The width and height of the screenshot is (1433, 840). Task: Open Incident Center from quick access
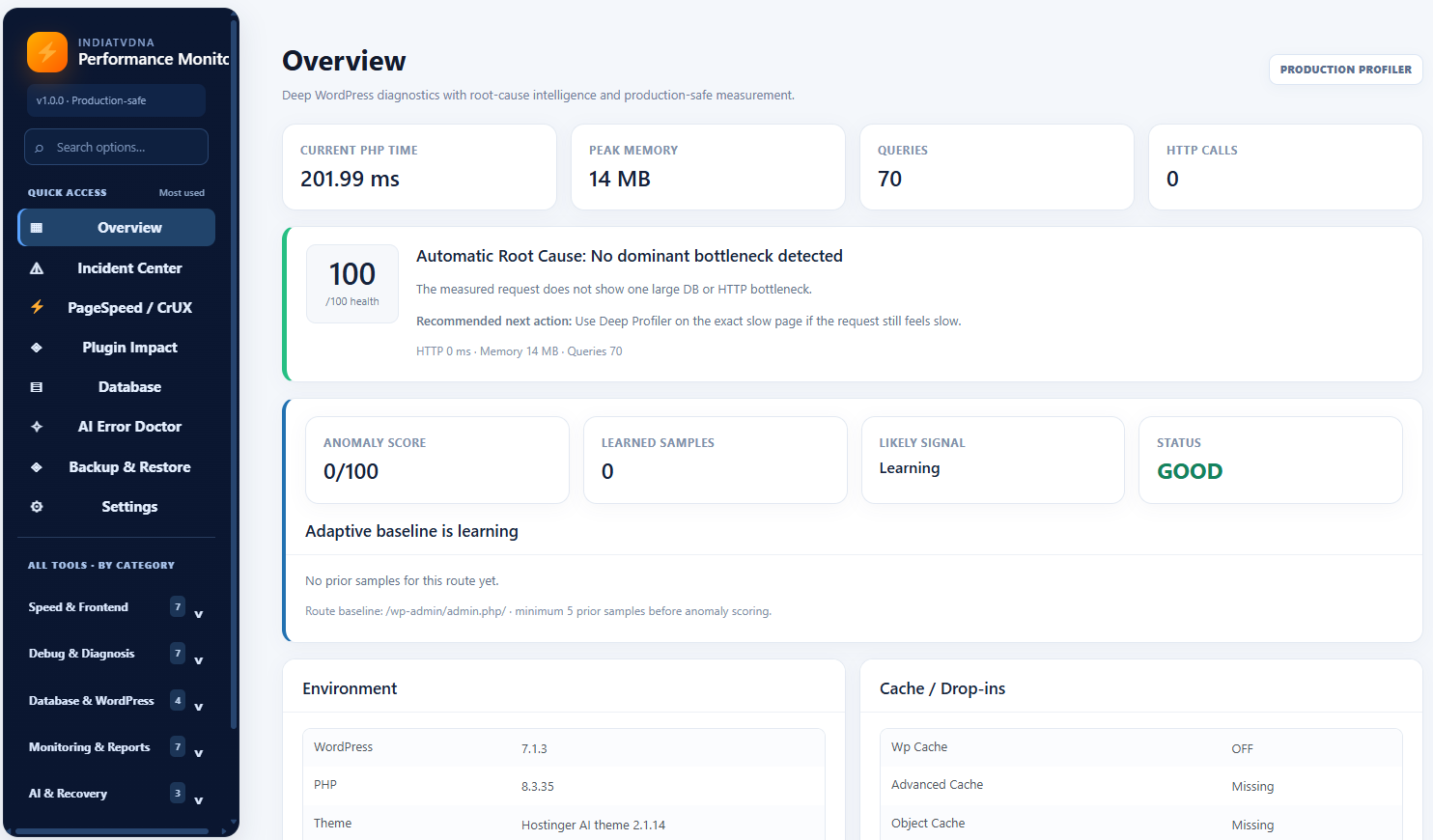coord(116,268)
